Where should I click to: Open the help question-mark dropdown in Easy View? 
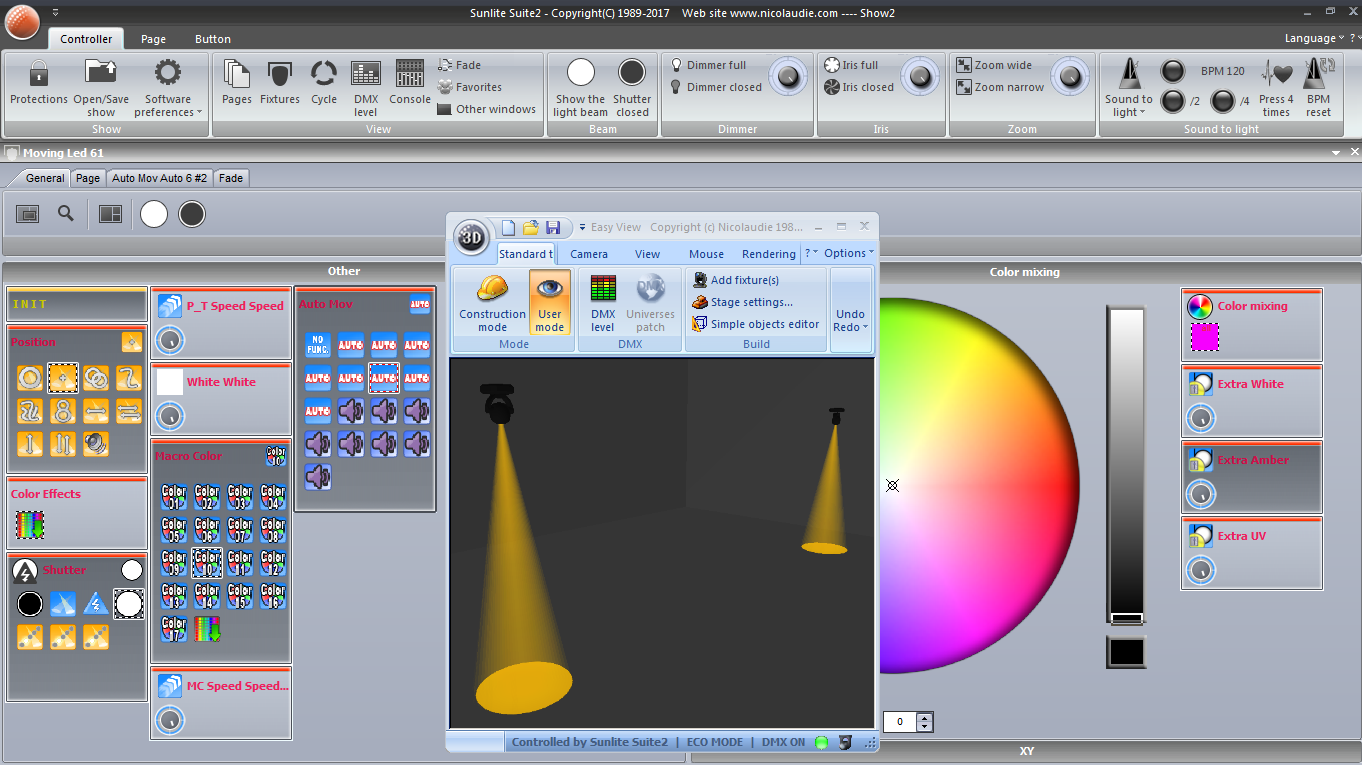(x=811, y=253)
